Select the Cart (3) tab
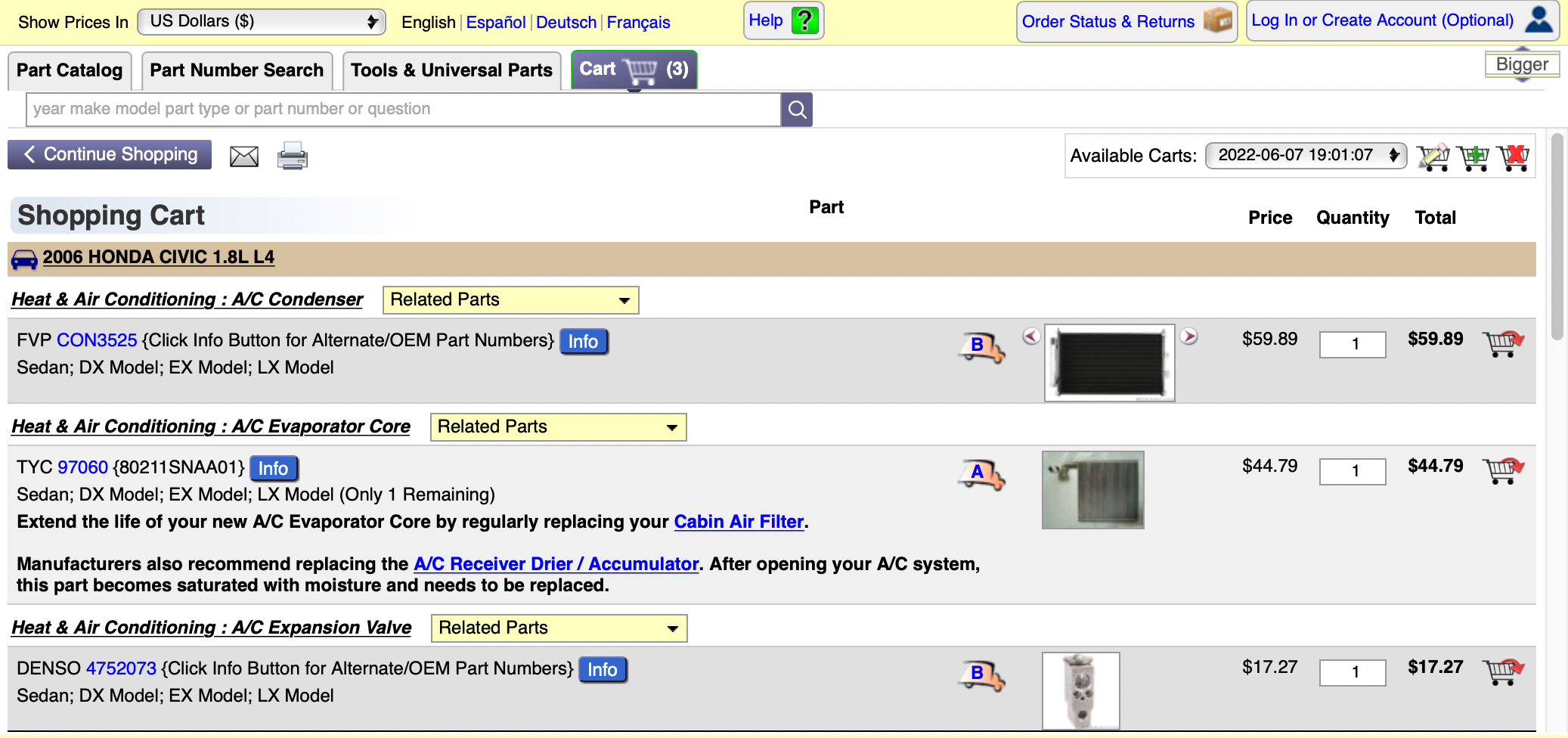The image size is (1568, 738). tap(634, 70)
